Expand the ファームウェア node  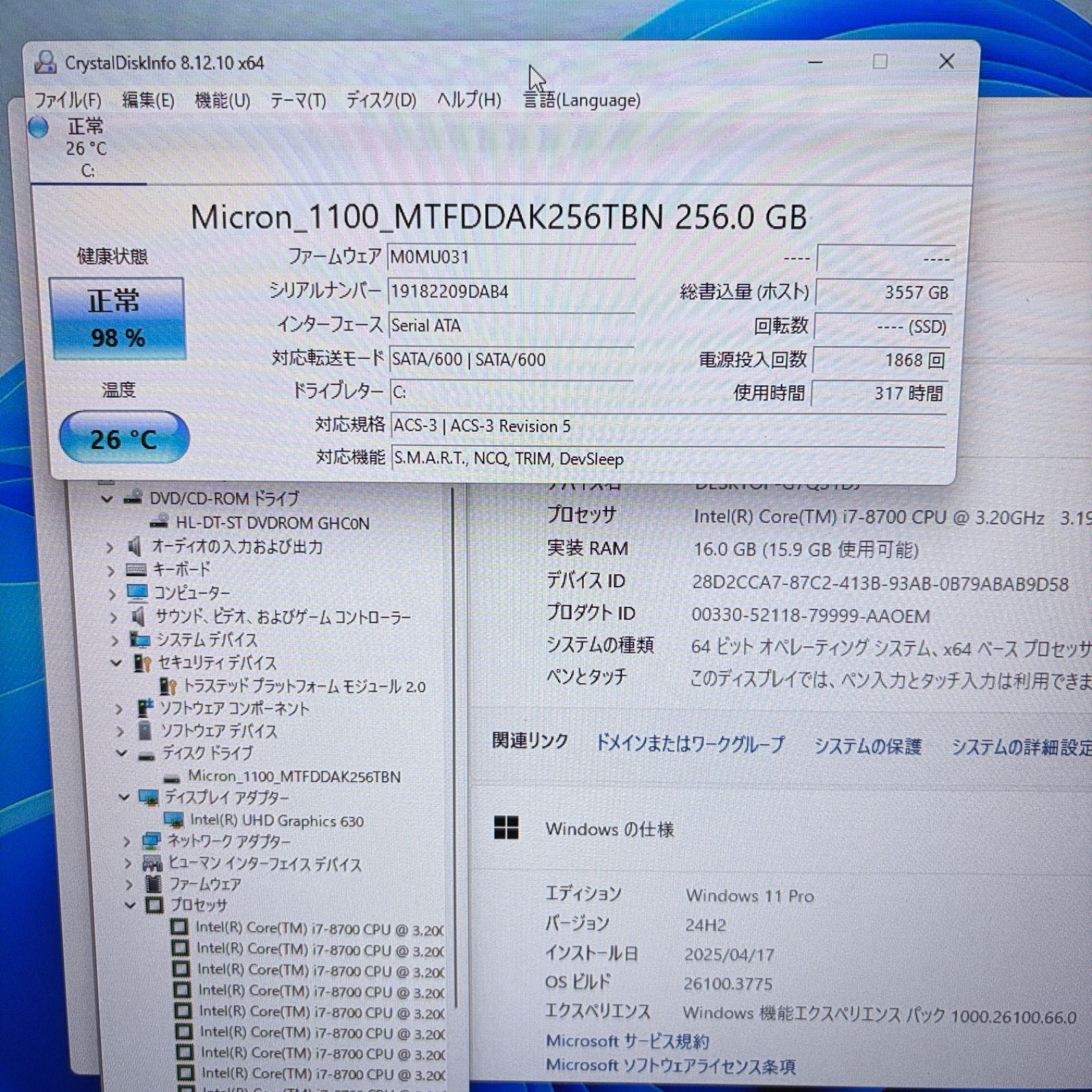click(129, 885)
